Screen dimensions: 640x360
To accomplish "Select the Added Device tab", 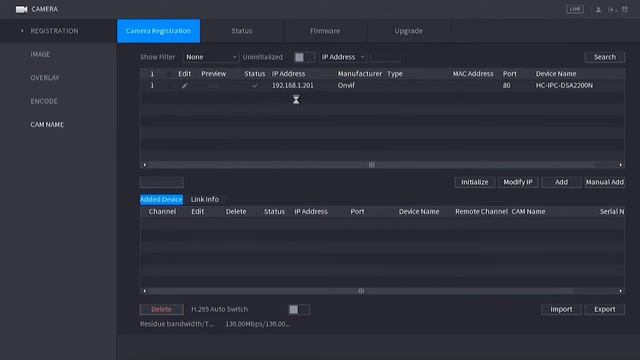I will (x=161, y=200).
